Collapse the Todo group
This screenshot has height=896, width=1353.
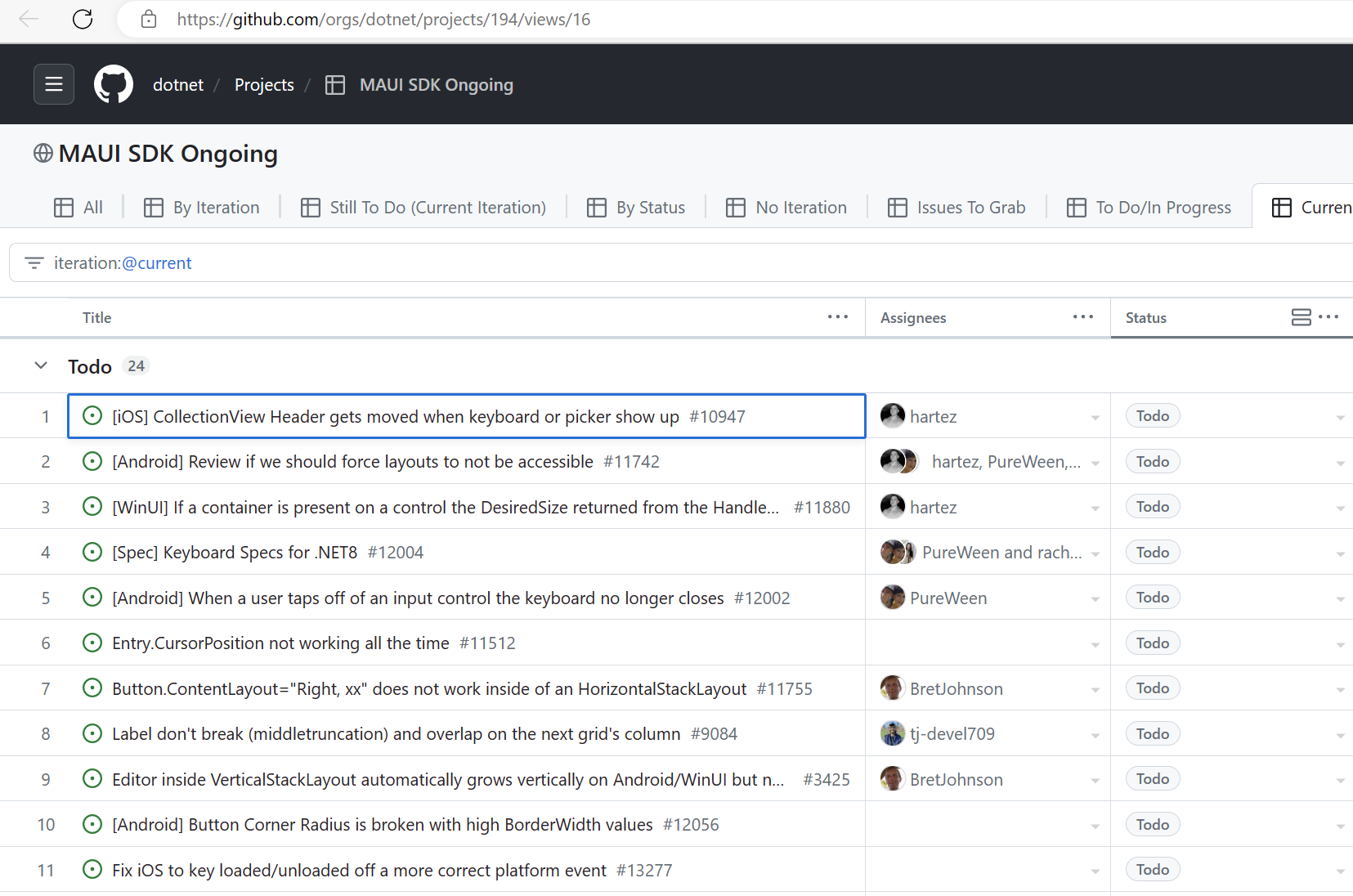pos(40,365)
